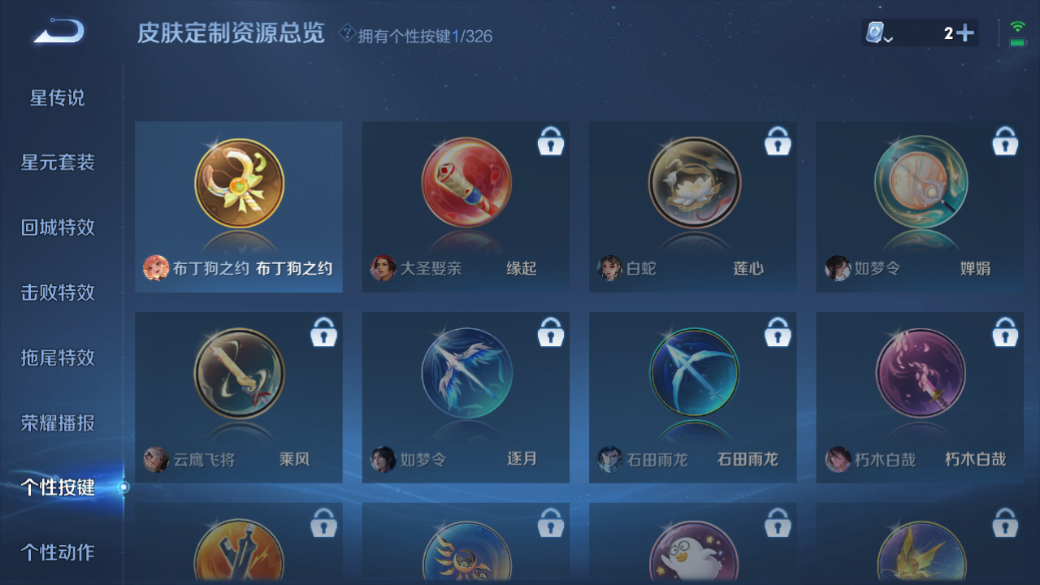Open the 回城特效 sidebar tab
1040x585 pixels.
[58, 228]
